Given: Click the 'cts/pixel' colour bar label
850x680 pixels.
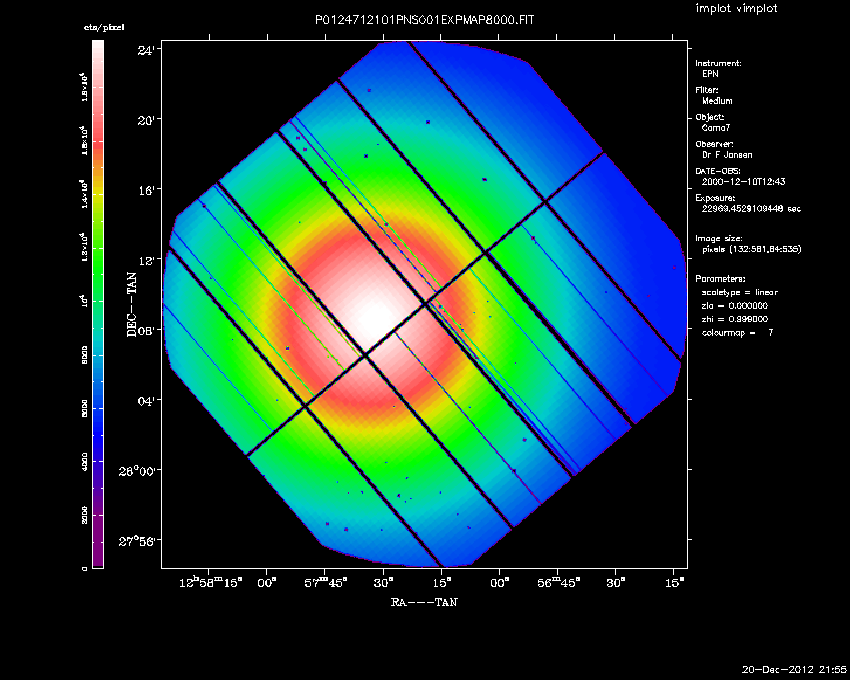Looking at the screenshot, I should point(103,28).
